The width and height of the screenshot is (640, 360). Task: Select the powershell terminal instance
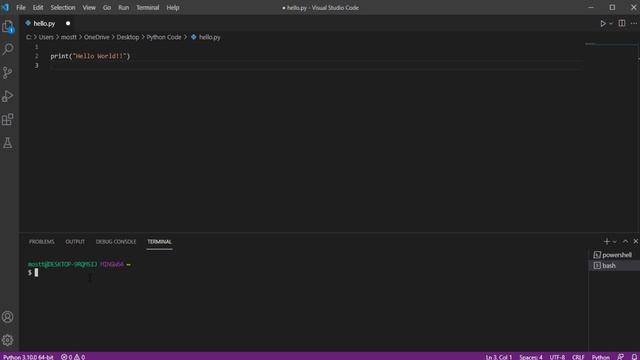[x=614, y=255]
